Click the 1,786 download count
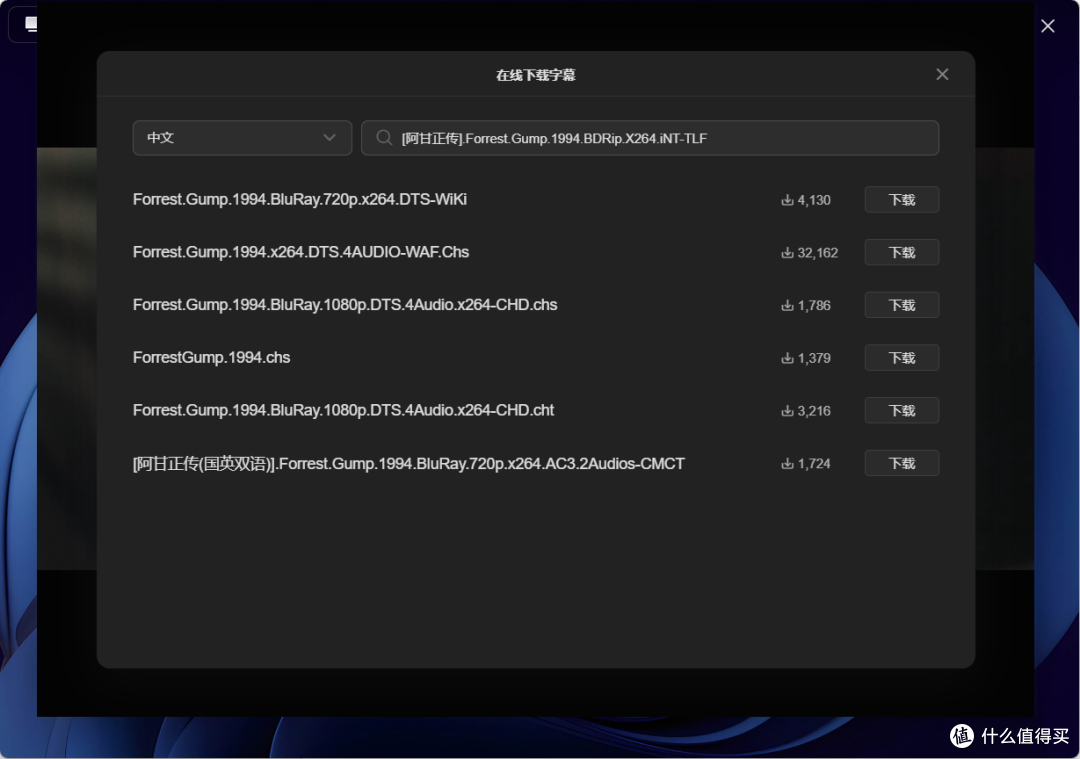Viewport: 1080px width, 759px height. tap(806, 306)
